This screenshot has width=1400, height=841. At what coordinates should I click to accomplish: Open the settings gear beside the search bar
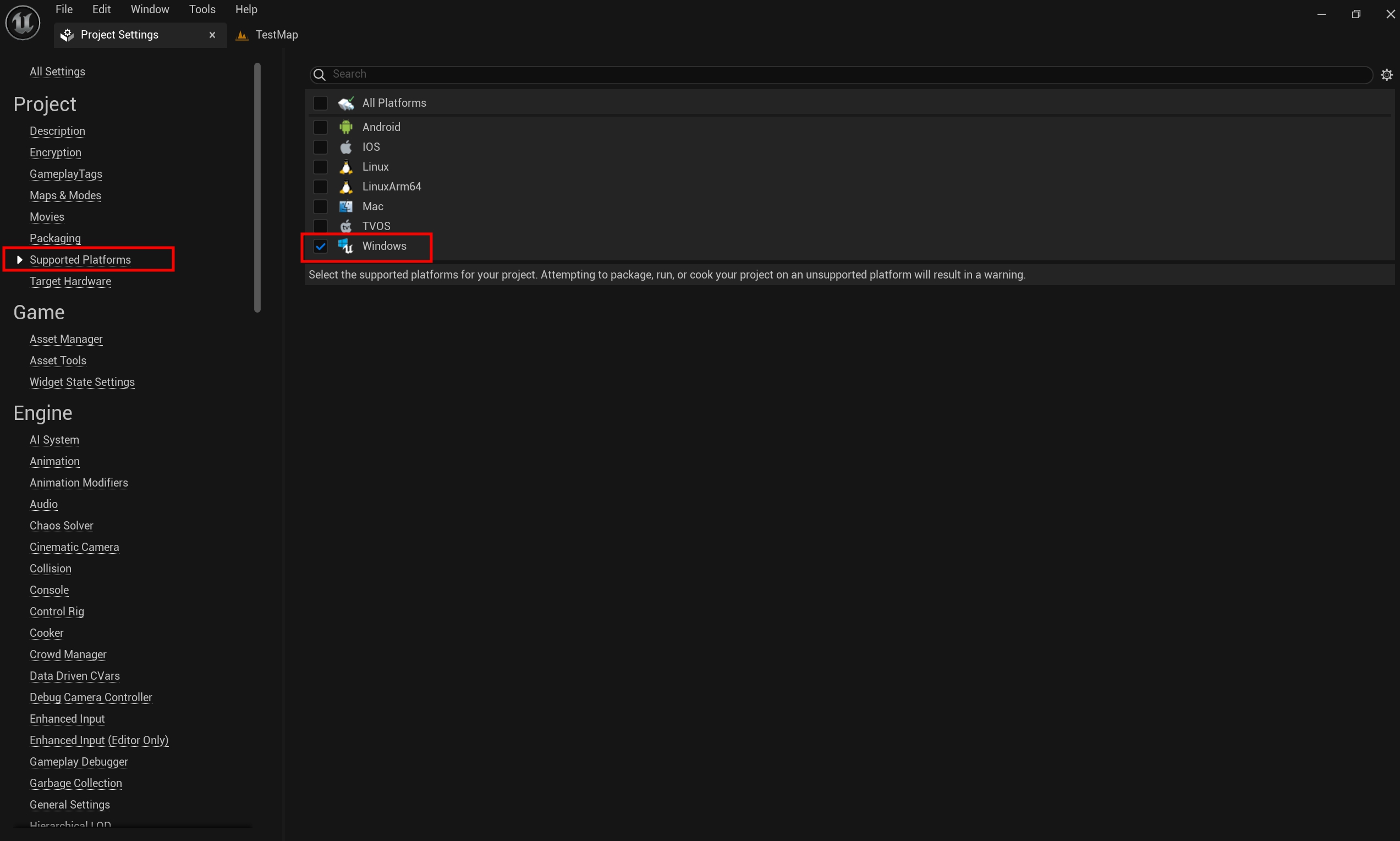point(1386,74)
